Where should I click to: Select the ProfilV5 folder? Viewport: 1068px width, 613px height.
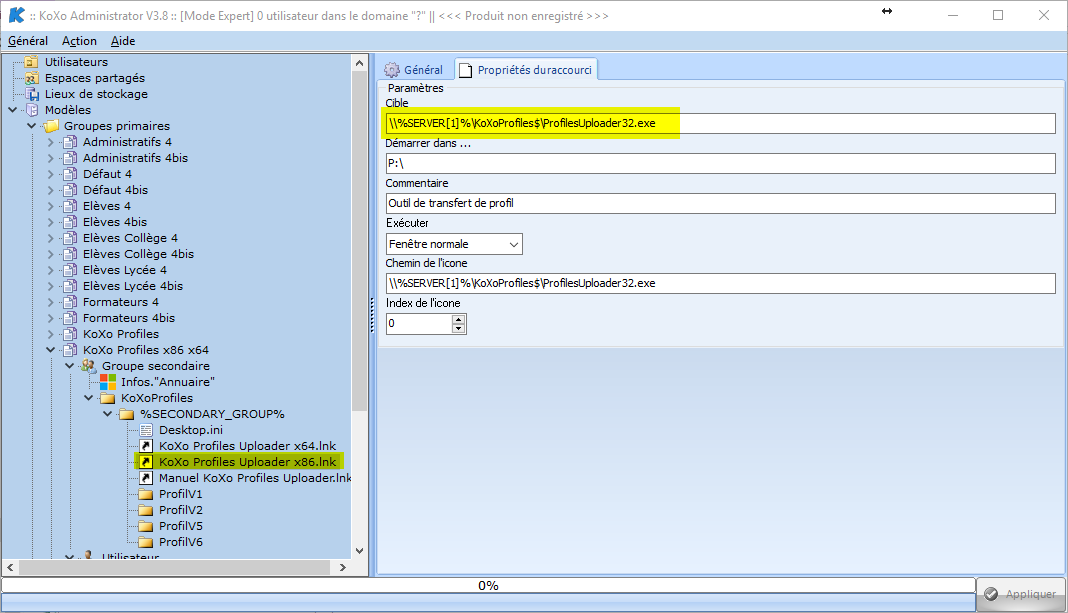pos(180,526)
